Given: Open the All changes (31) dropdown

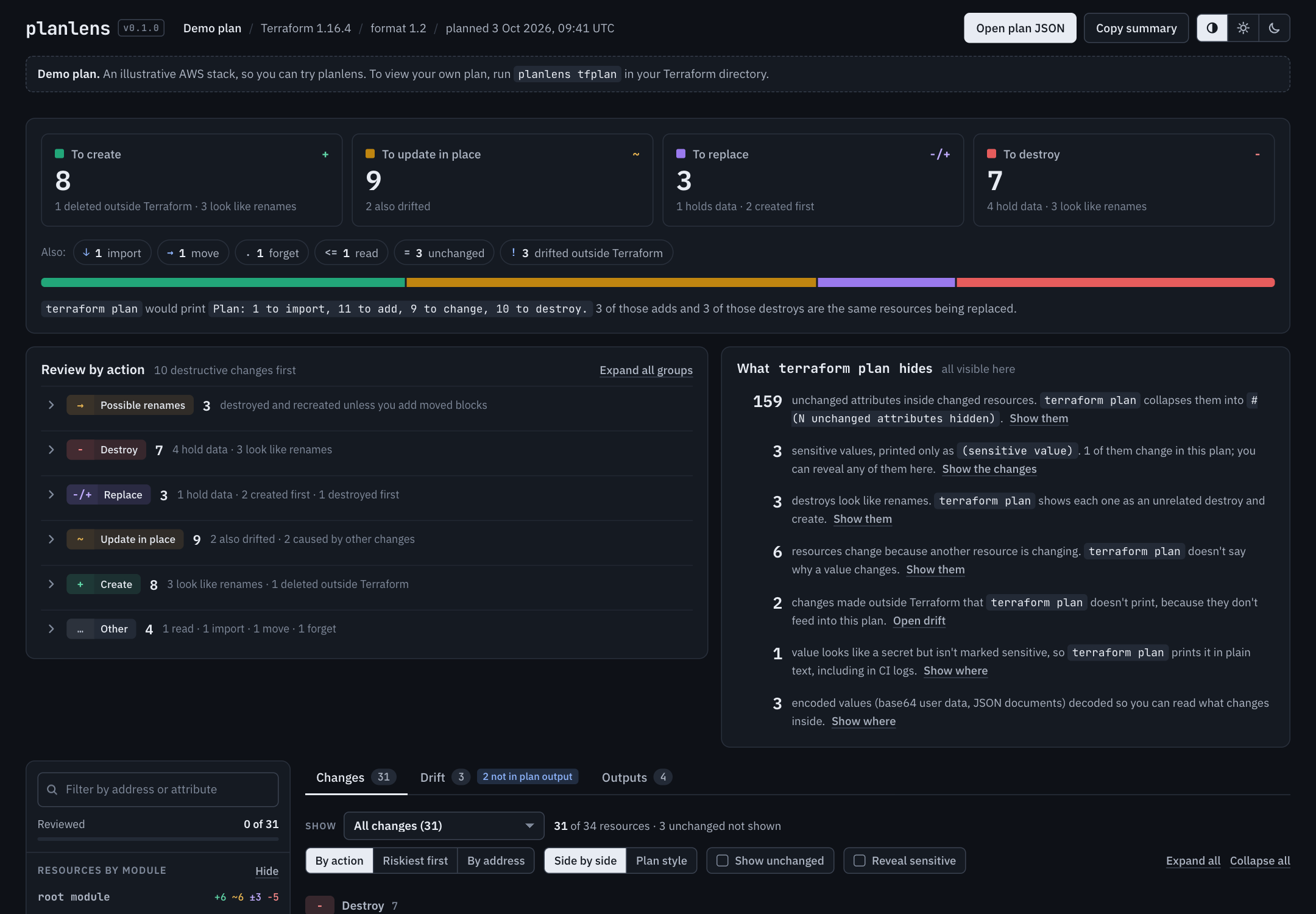Looking at the screenshot, I should pyautogui.click(x=444, y=826).
